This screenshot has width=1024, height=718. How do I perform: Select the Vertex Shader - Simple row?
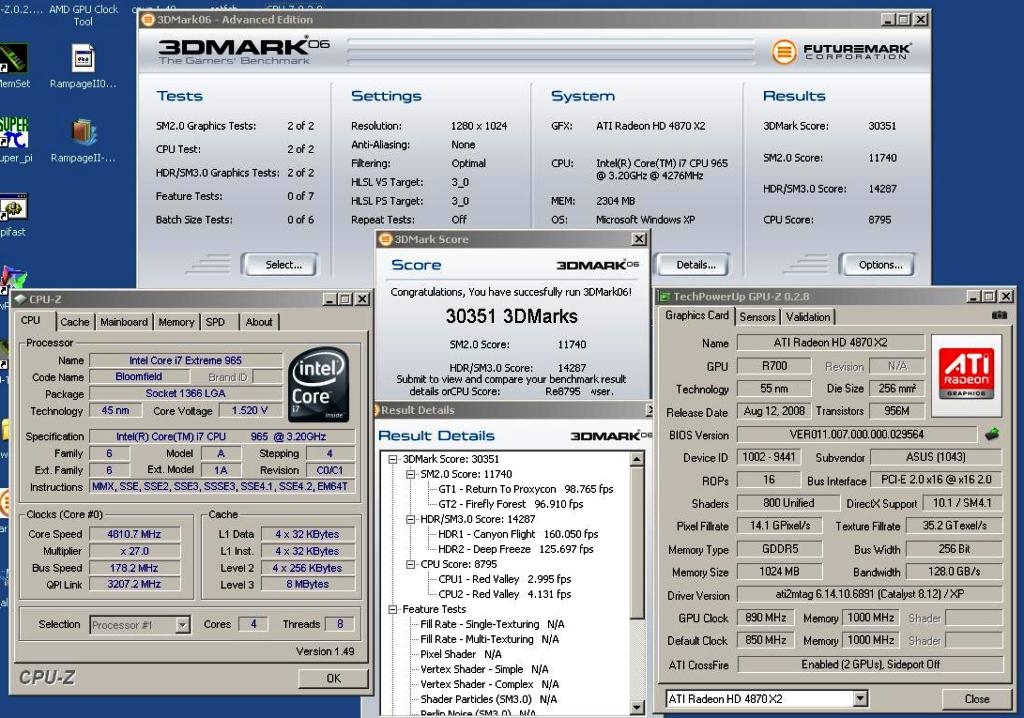coord(484,670)
